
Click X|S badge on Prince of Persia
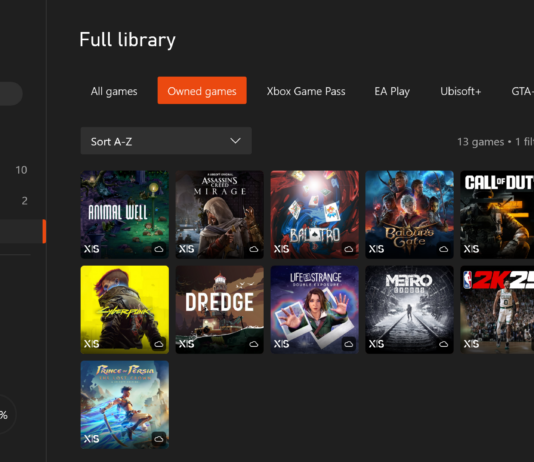pos(92,439)
